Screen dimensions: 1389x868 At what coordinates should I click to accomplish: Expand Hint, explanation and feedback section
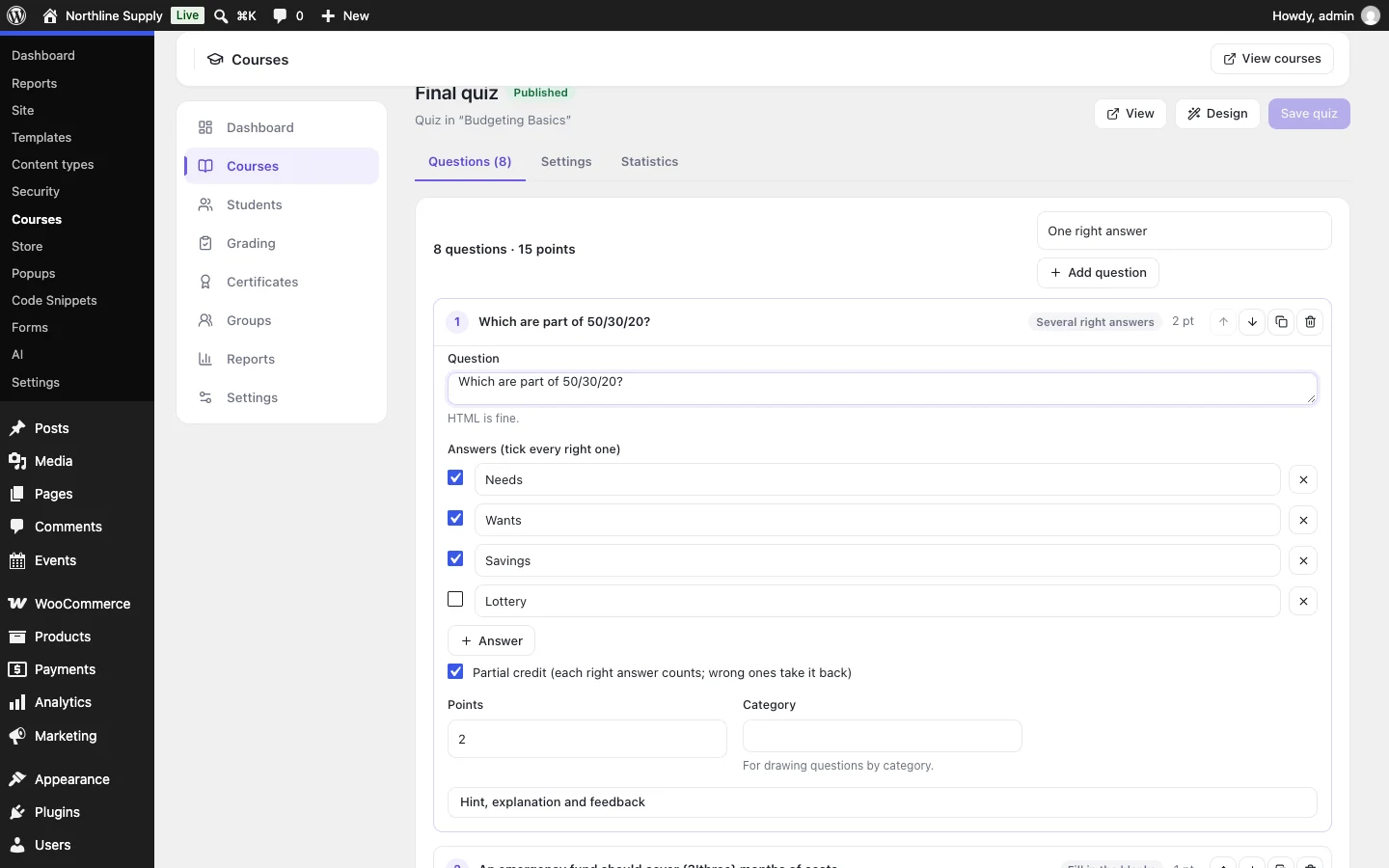883,802
